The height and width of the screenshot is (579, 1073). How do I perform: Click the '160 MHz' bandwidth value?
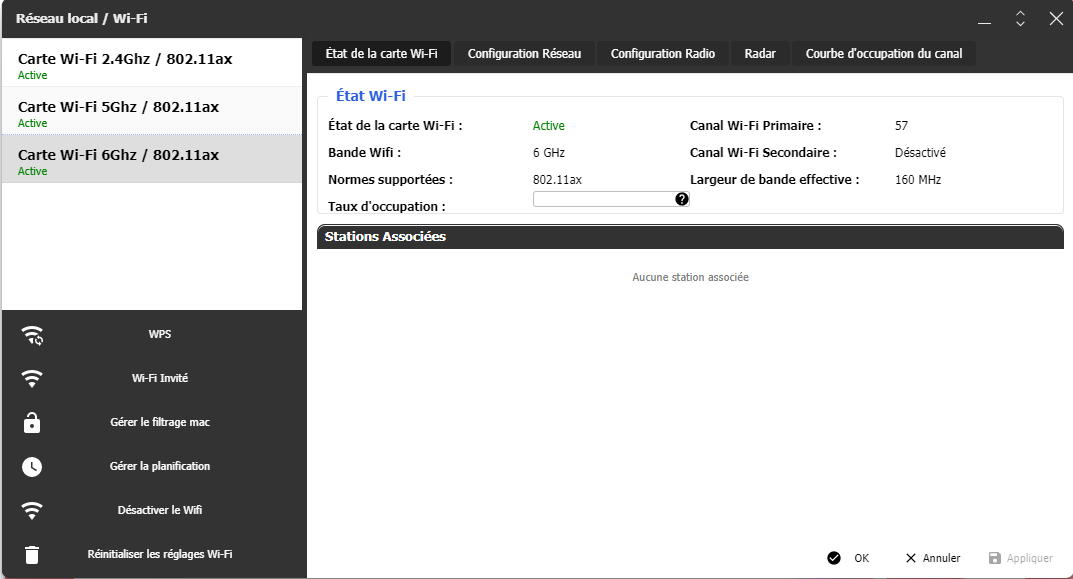click(x=918, y=180)
